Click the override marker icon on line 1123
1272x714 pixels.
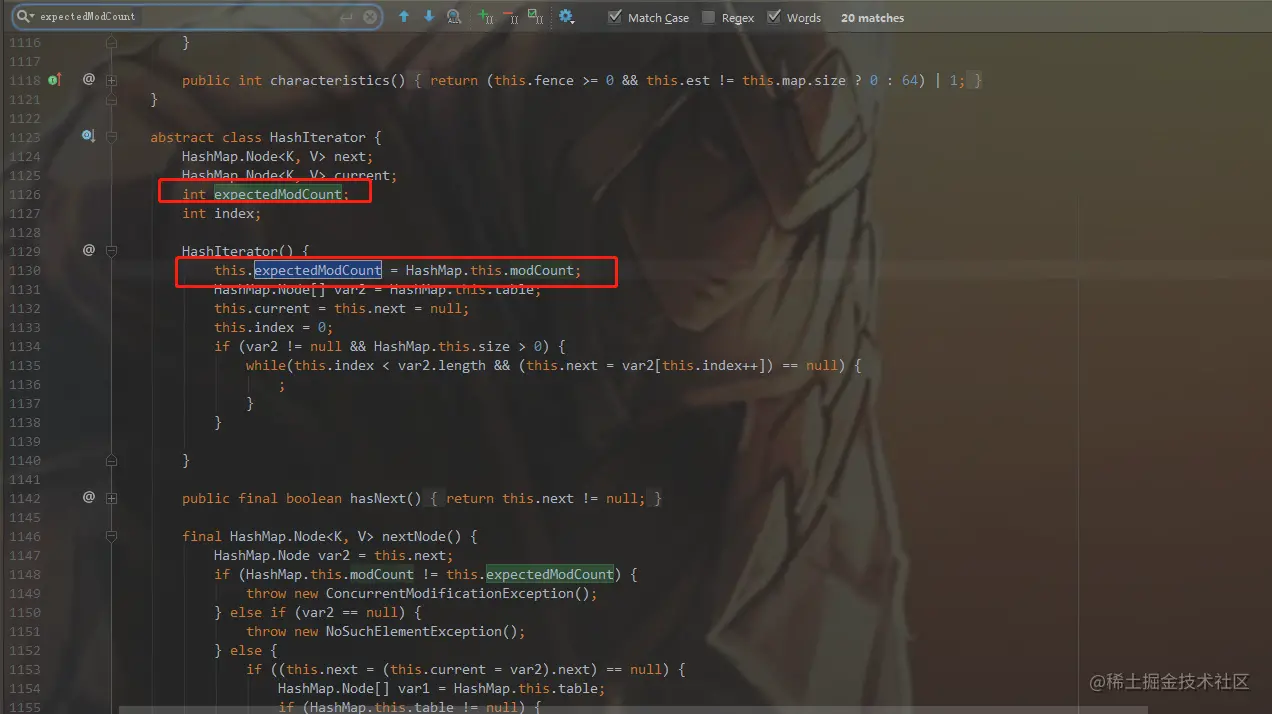point(88,136)
